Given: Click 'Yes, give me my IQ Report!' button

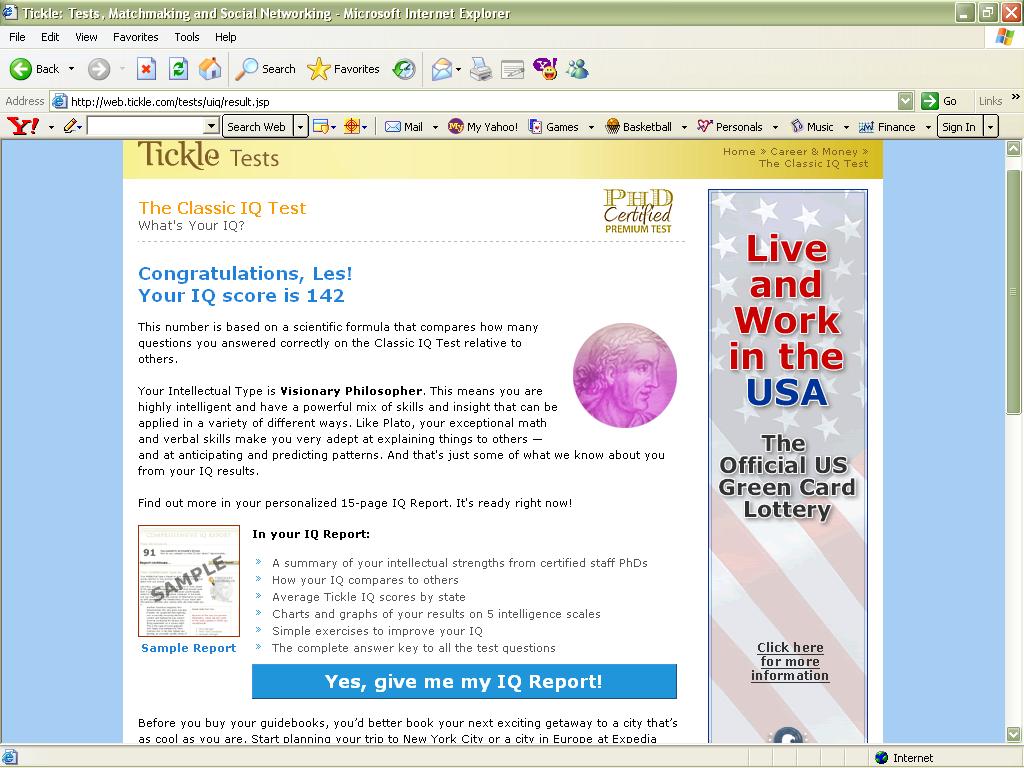Looking at the screenshot, I should pos(464,682).
